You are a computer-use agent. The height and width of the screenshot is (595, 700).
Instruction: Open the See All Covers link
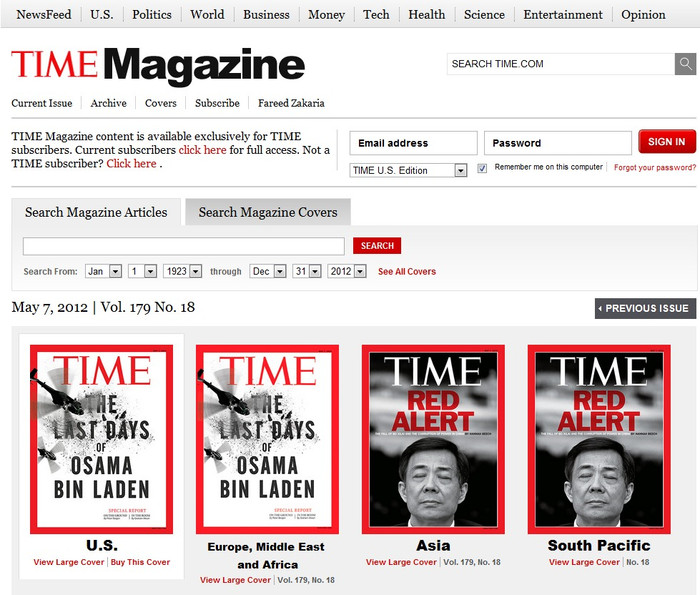[407, 271]
